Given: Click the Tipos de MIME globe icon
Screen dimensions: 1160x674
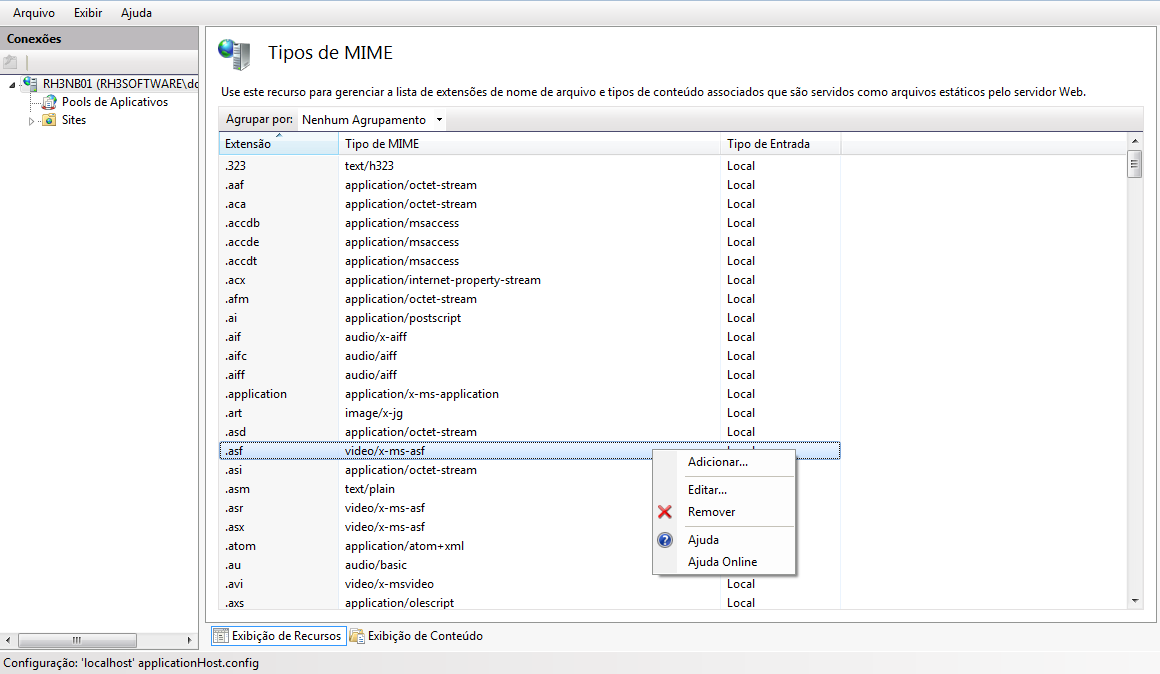Looking at the screenshot, I should [x=234, y=54].
